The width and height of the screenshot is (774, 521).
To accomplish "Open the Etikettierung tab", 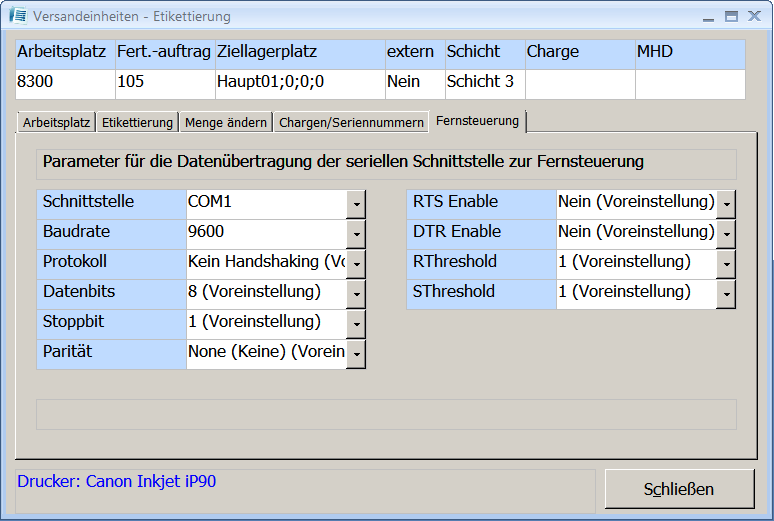I will tap(138, 123).
